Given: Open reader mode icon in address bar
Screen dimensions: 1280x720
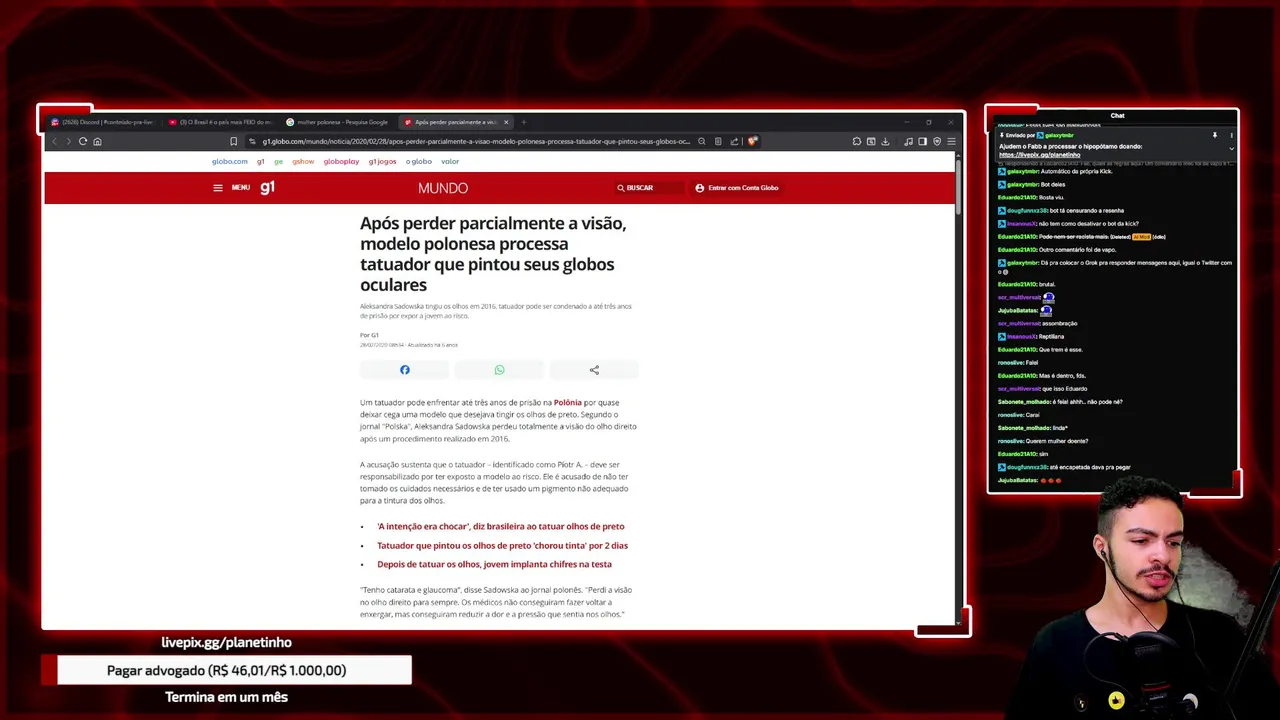Looking at the screenshot, I should 718,142.
